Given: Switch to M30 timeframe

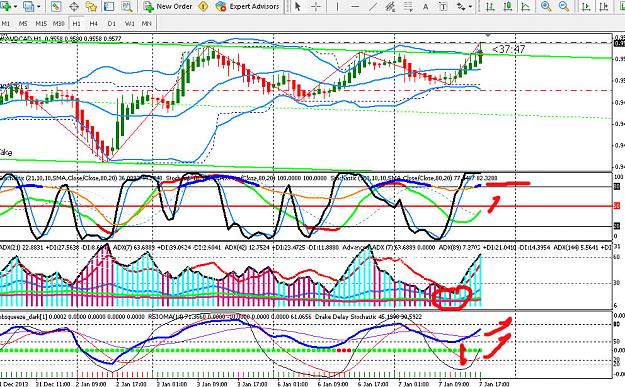Looking at the screenshot, I should point(59,24).
